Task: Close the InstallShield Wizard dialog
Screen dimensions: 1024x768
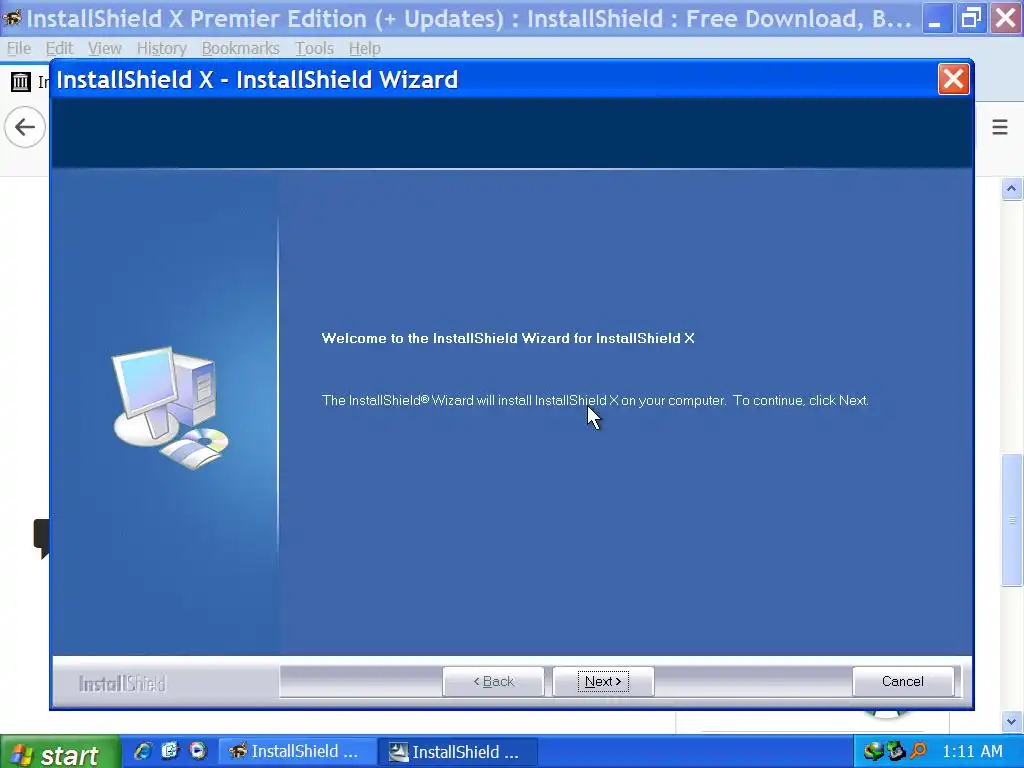Action: [x=953, y=79]
